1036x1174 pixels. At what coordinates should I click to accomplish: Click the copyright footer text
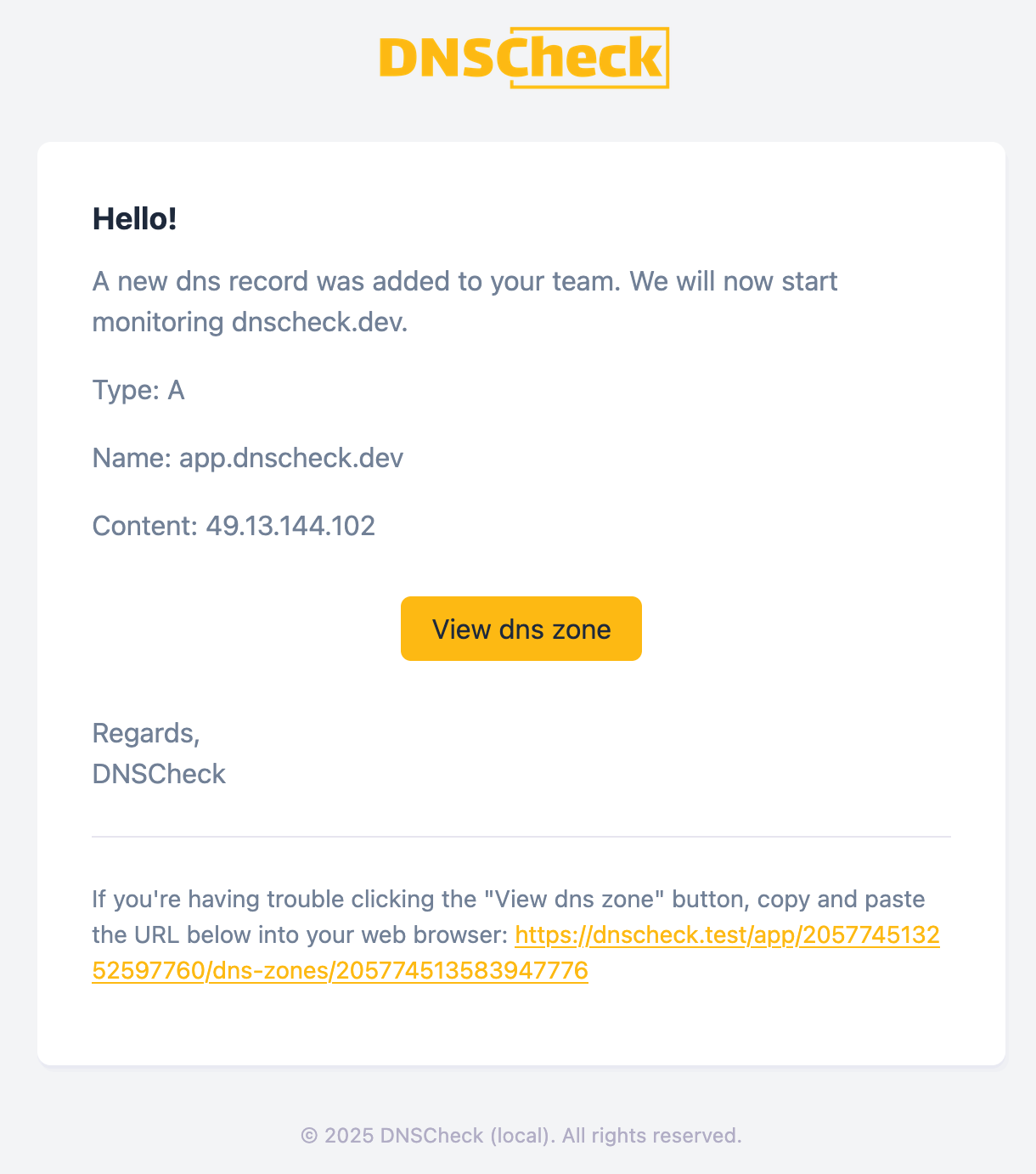click(521, 1135)
